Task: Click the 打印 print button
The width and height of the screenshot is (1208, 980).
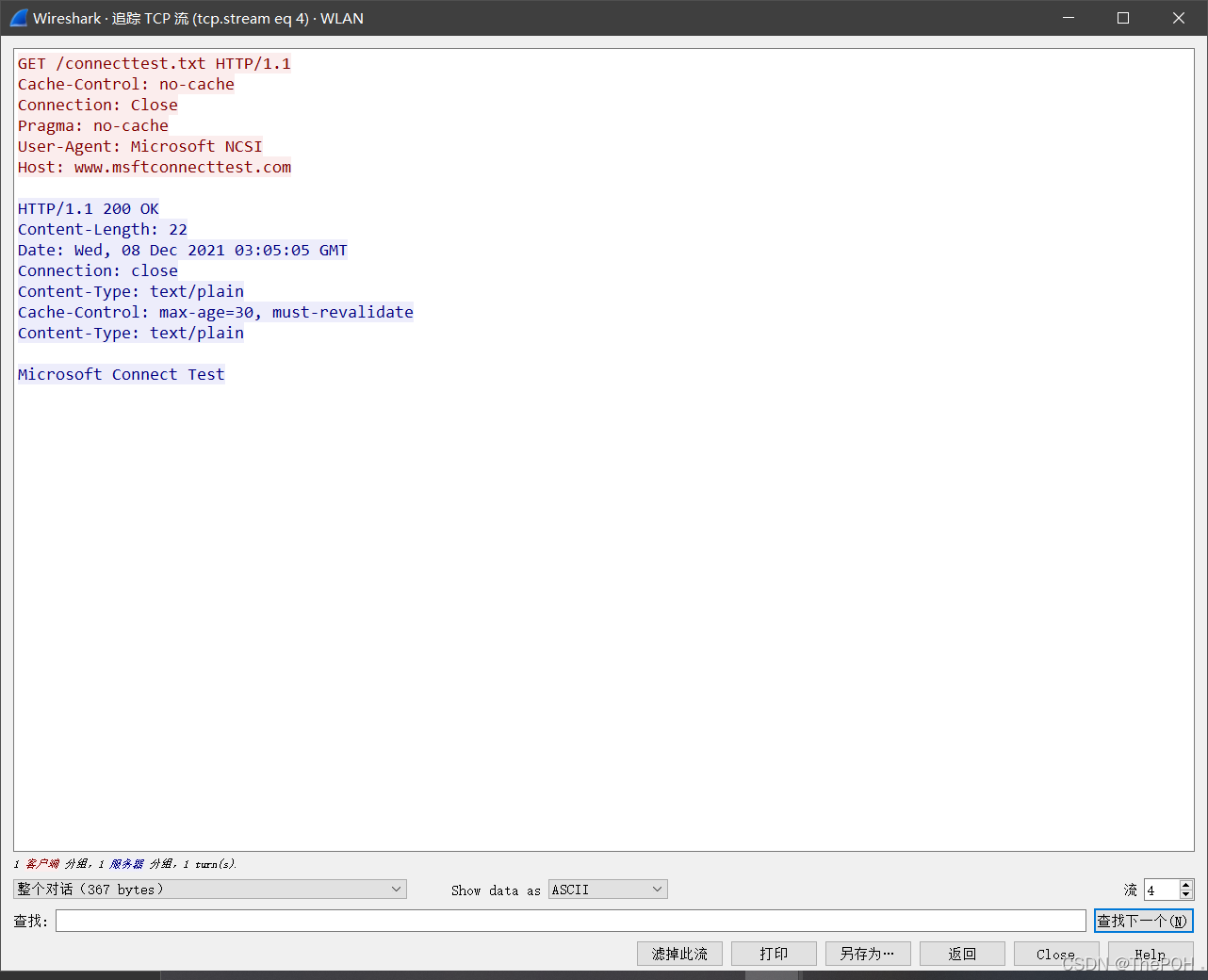Action: coord(774,954)
